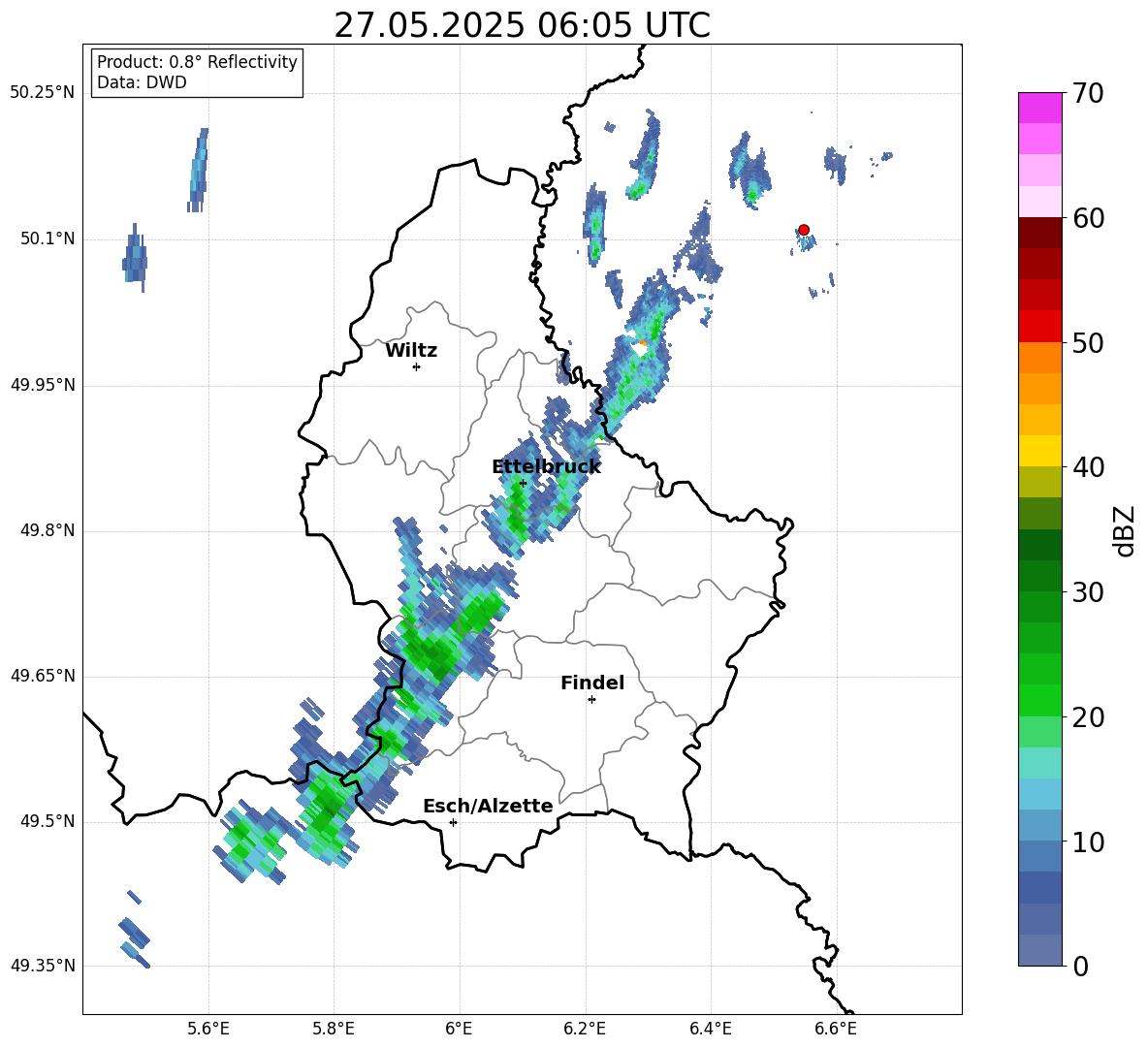The width and height of the screenshot is (1148, 1048).
Task: Click the 6°E longitude label
Action: 459,1029
